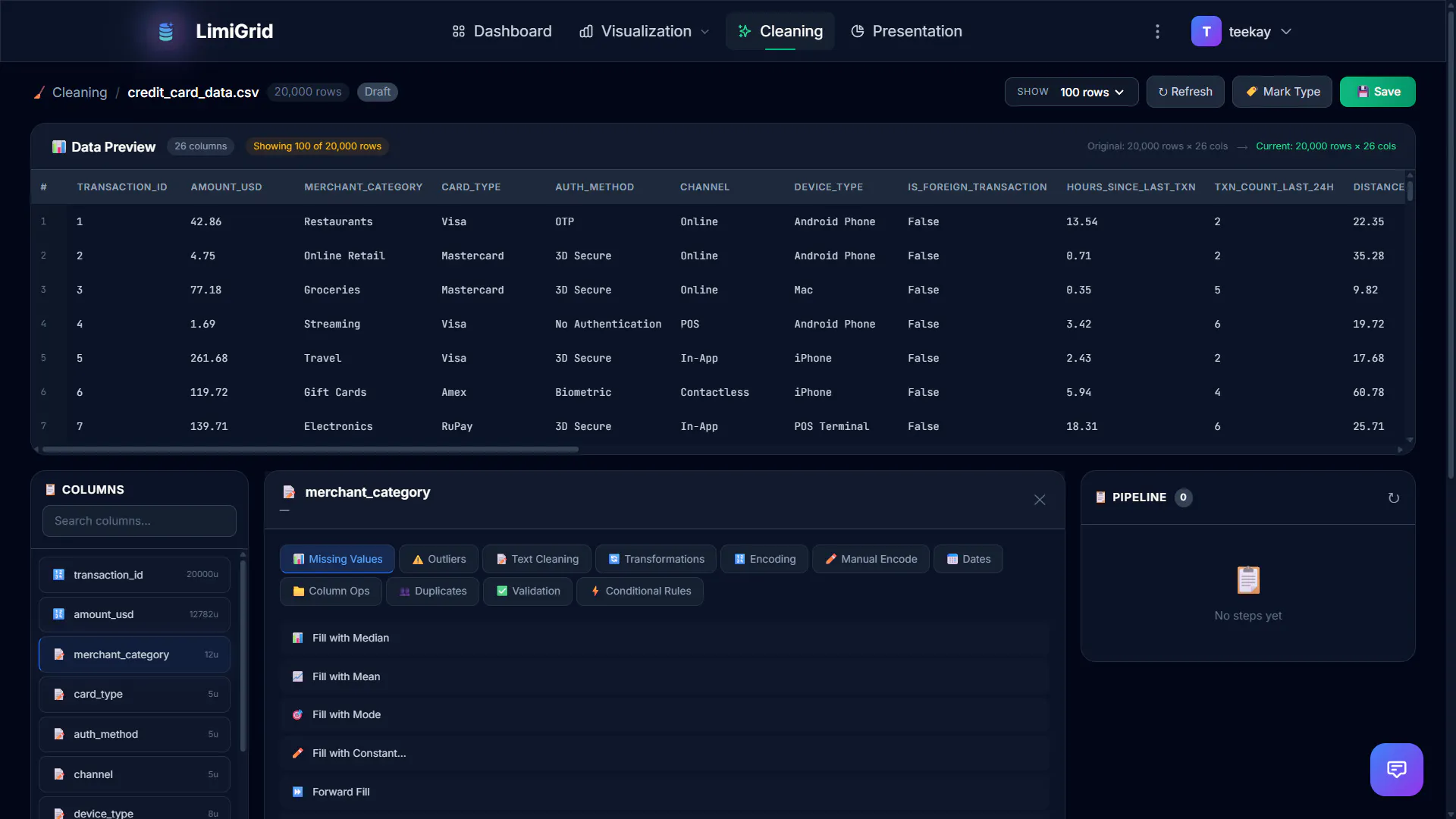Screen dimensions: 1456x819
Task: Click into the Search columns field
Action: click(140, 521)
